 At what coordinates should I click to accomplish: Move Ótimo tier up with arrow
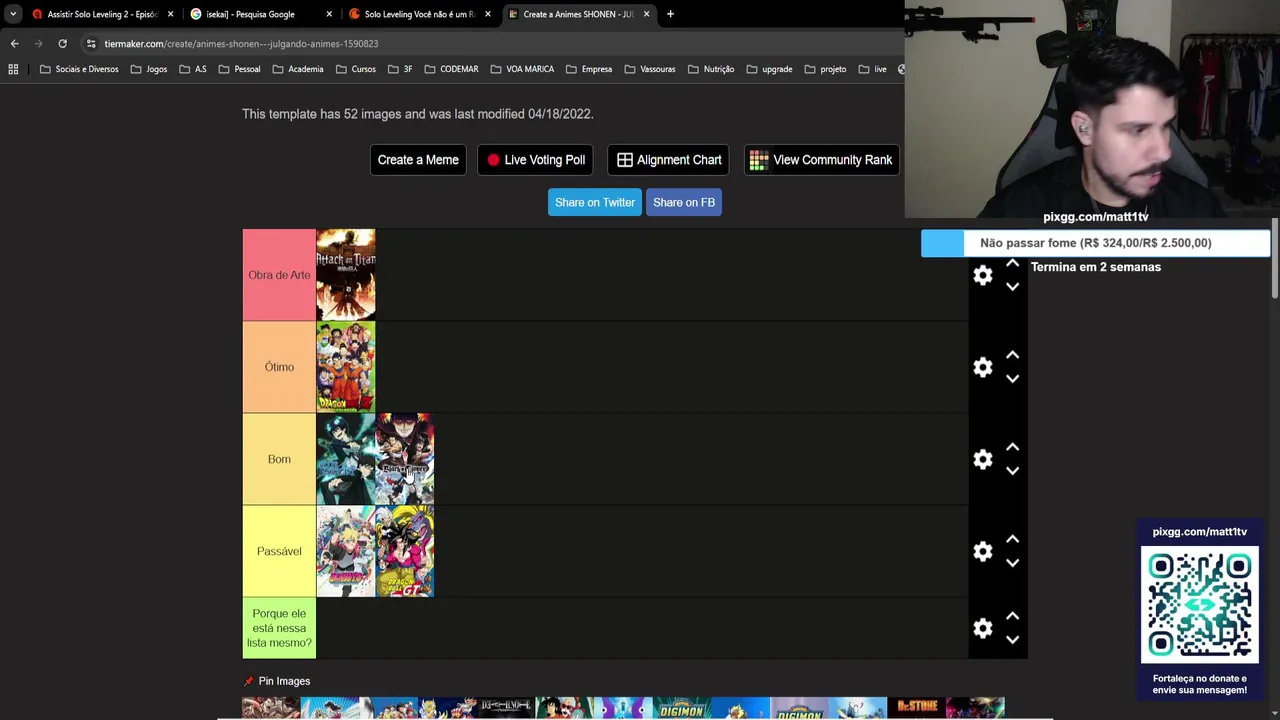click(x=1012, y=355)
